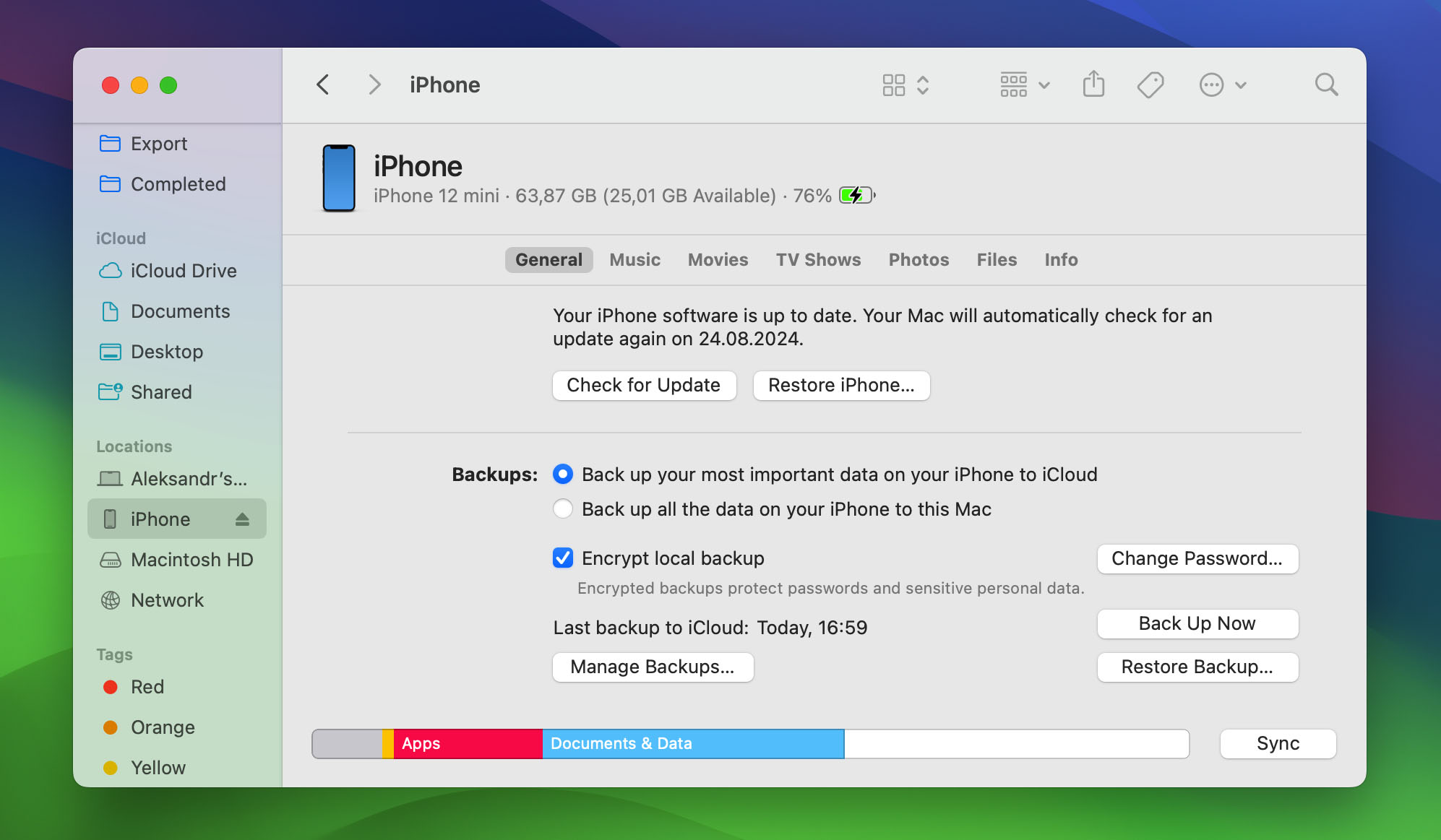Click the Desktop folder icon
Image resolution: width=1441 pixels, height=840 pixels.
(111, 351)
